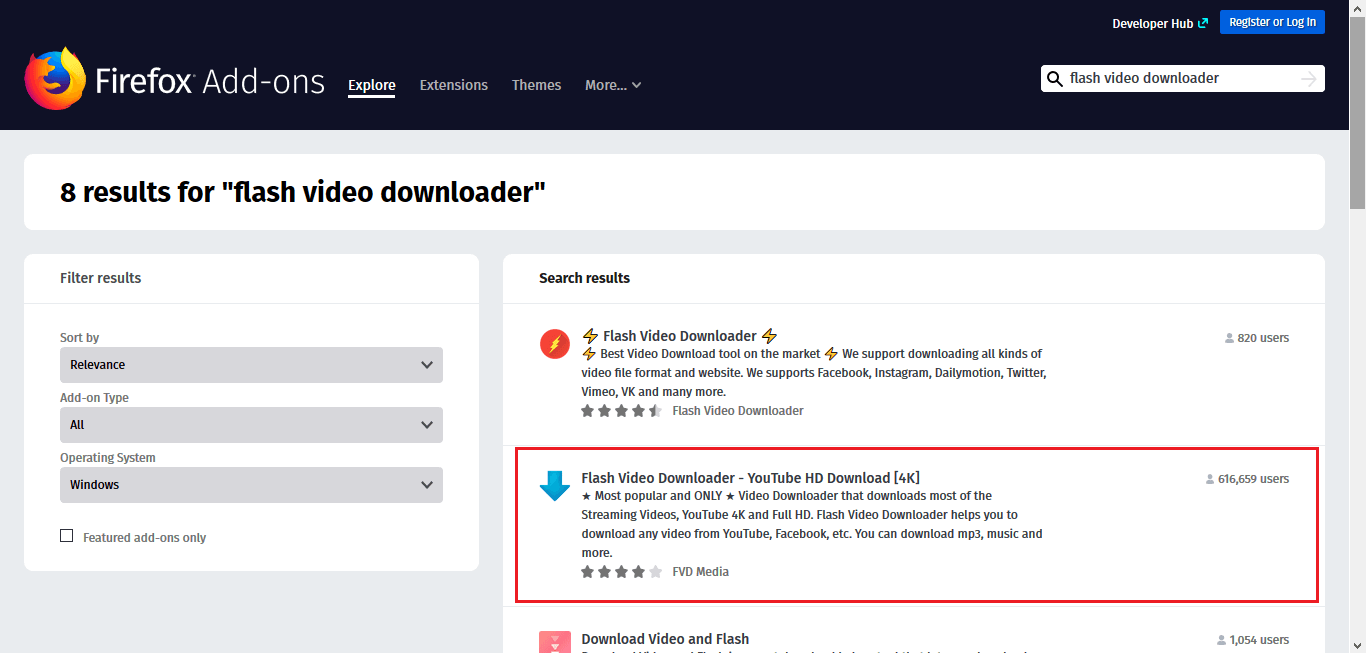
Task: Open the Sort by Relevance dropdown
Action: pyautogui.click(x=251, y=365)
